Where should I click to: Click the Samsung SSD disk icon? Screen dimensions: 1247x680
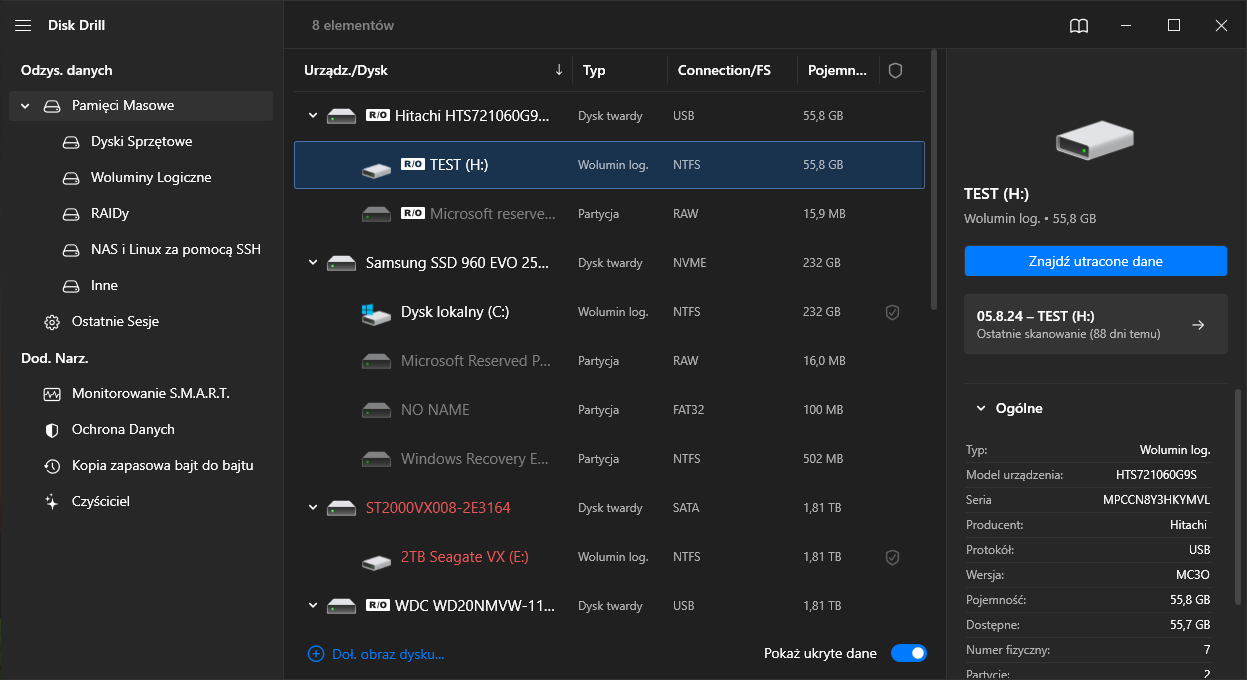[342, 263]
